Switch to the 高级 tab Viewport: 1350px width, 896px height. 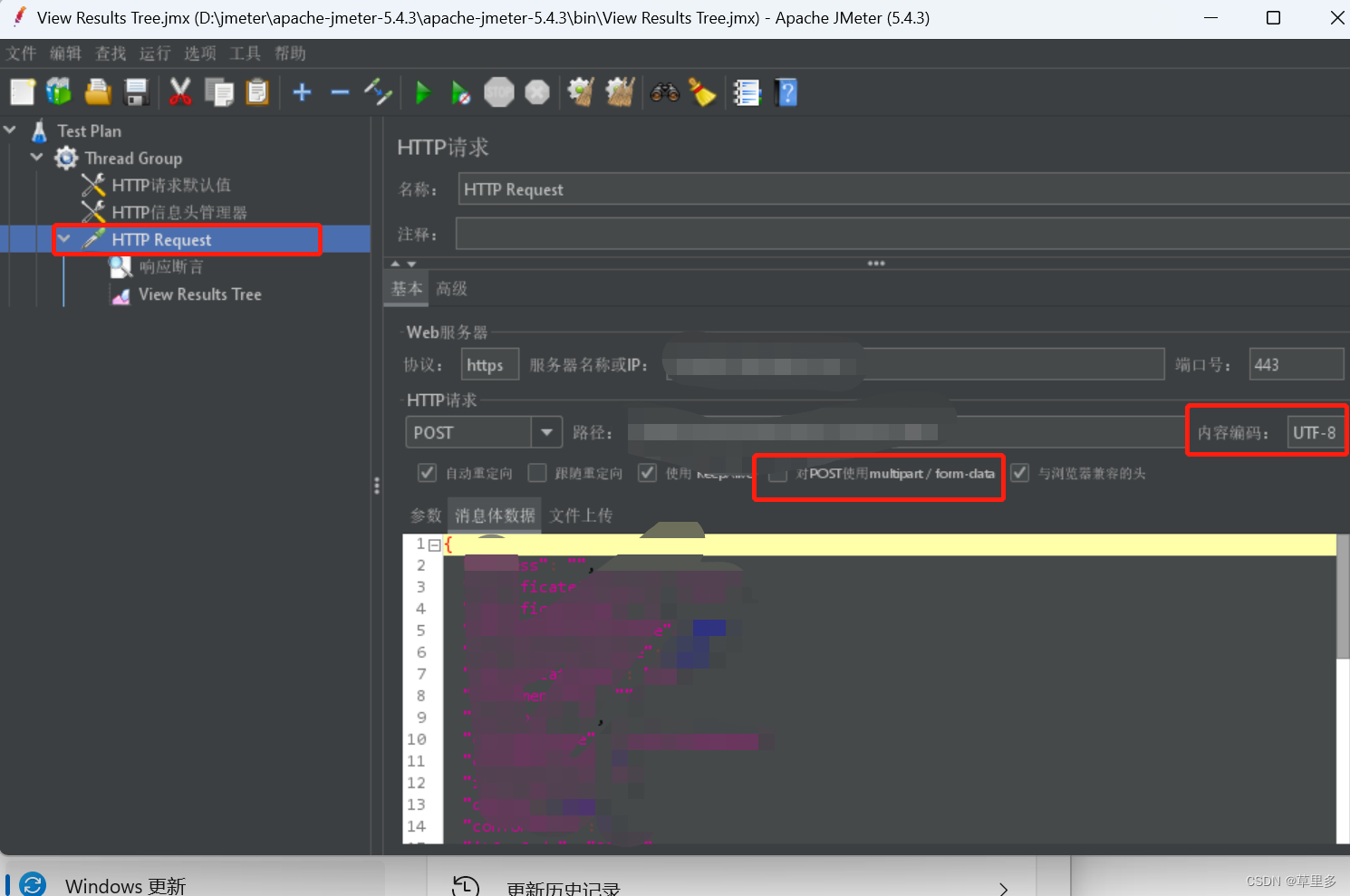[451, 289]
